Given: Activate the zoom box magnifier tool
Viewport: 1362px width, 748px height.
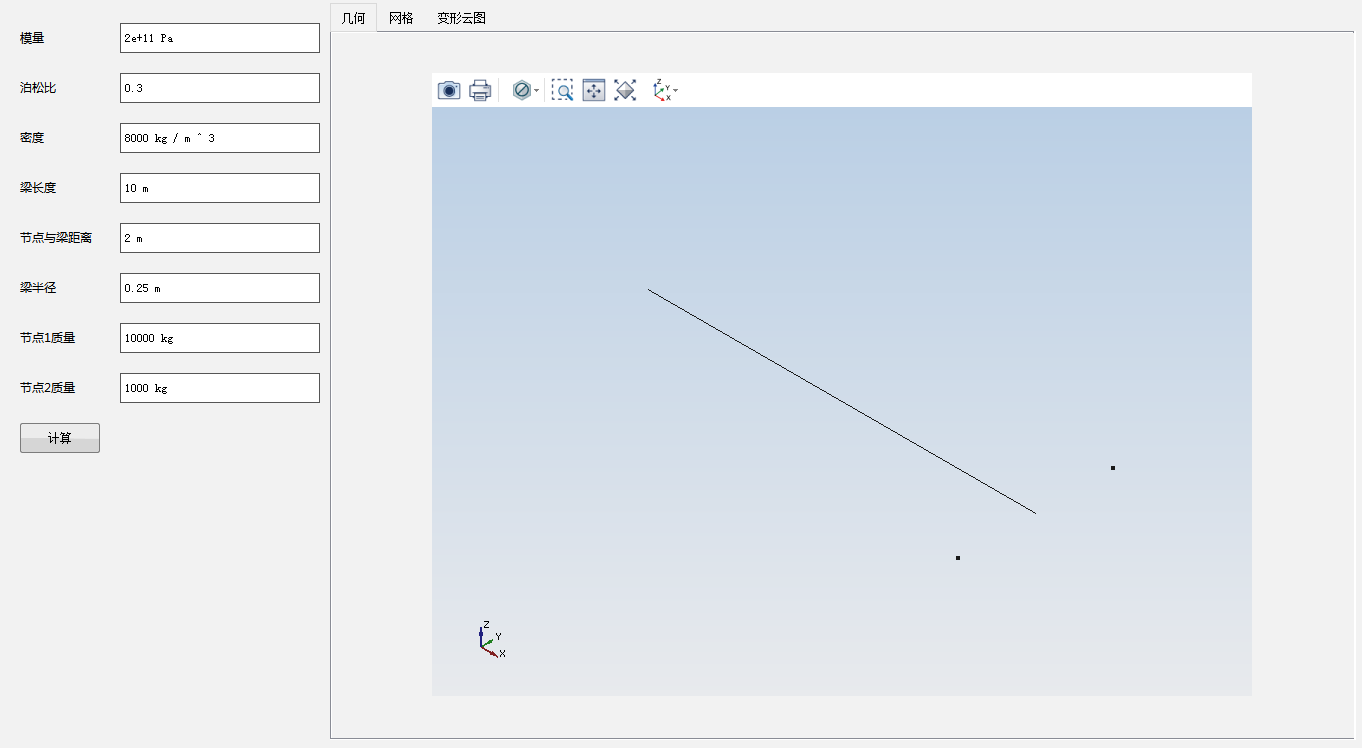Looking at the screenshot, I should tap(563, 91).
